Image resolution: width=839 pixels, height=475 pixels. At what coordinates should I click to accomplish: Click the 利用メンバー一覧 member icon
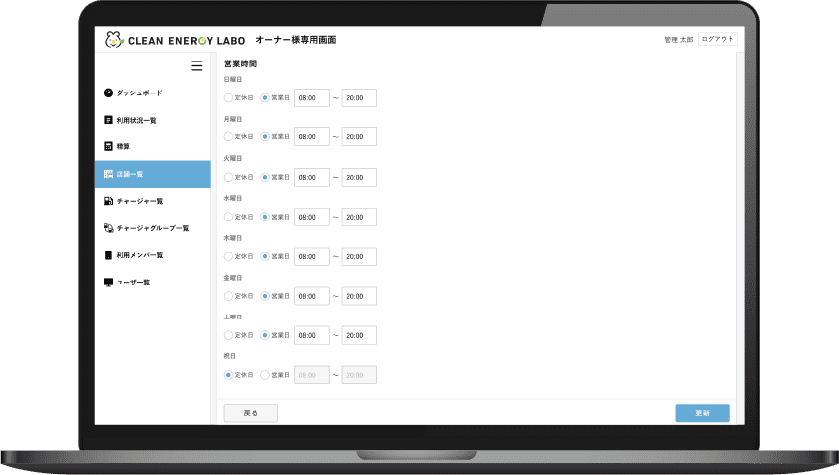tap(108, 255)
